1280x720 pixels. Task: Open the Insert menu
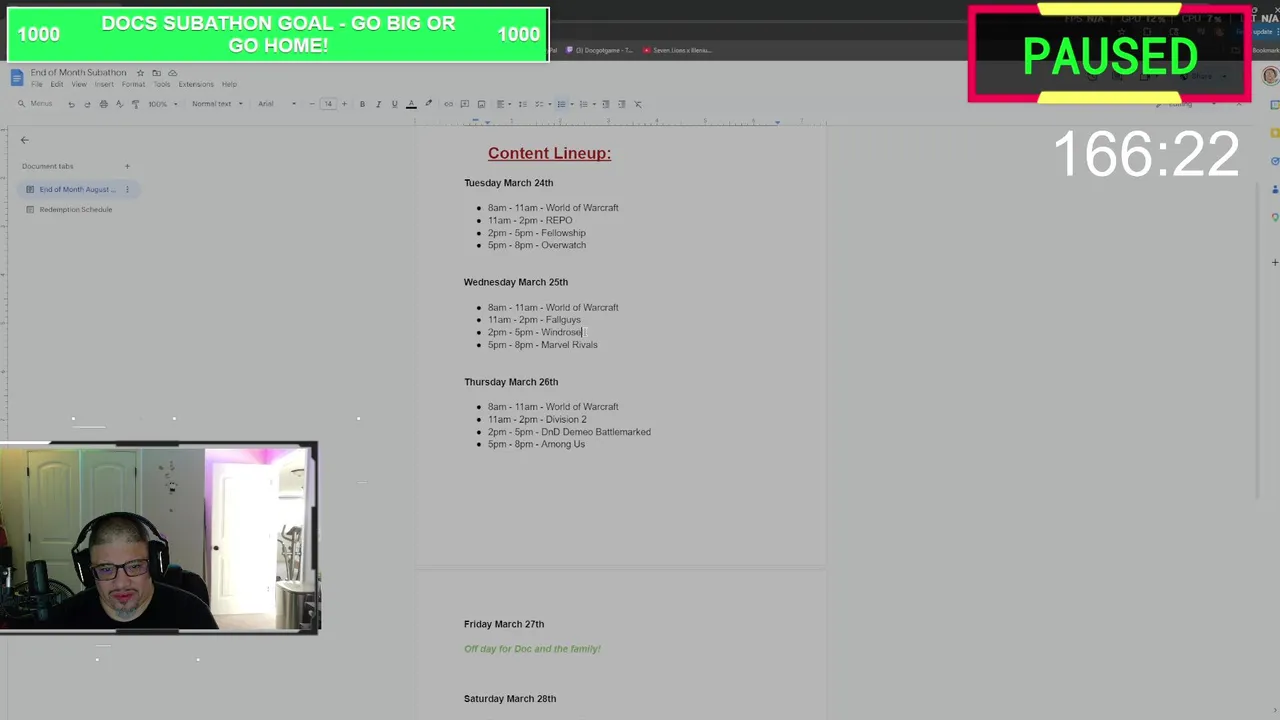[104, 84]
